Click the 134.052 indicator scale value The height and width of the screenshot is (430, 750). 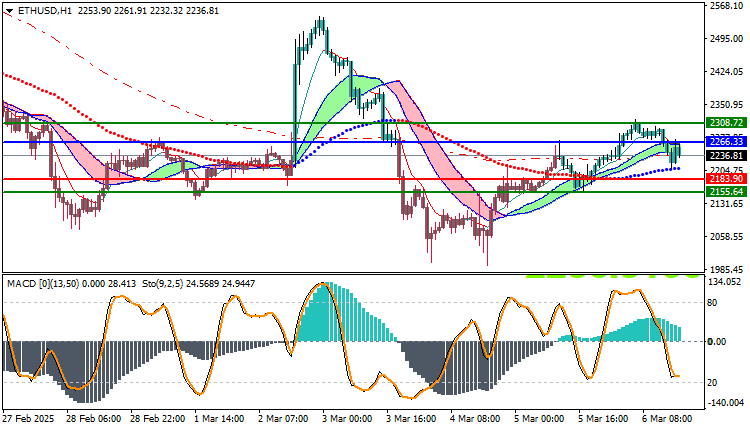coord(726,282)
